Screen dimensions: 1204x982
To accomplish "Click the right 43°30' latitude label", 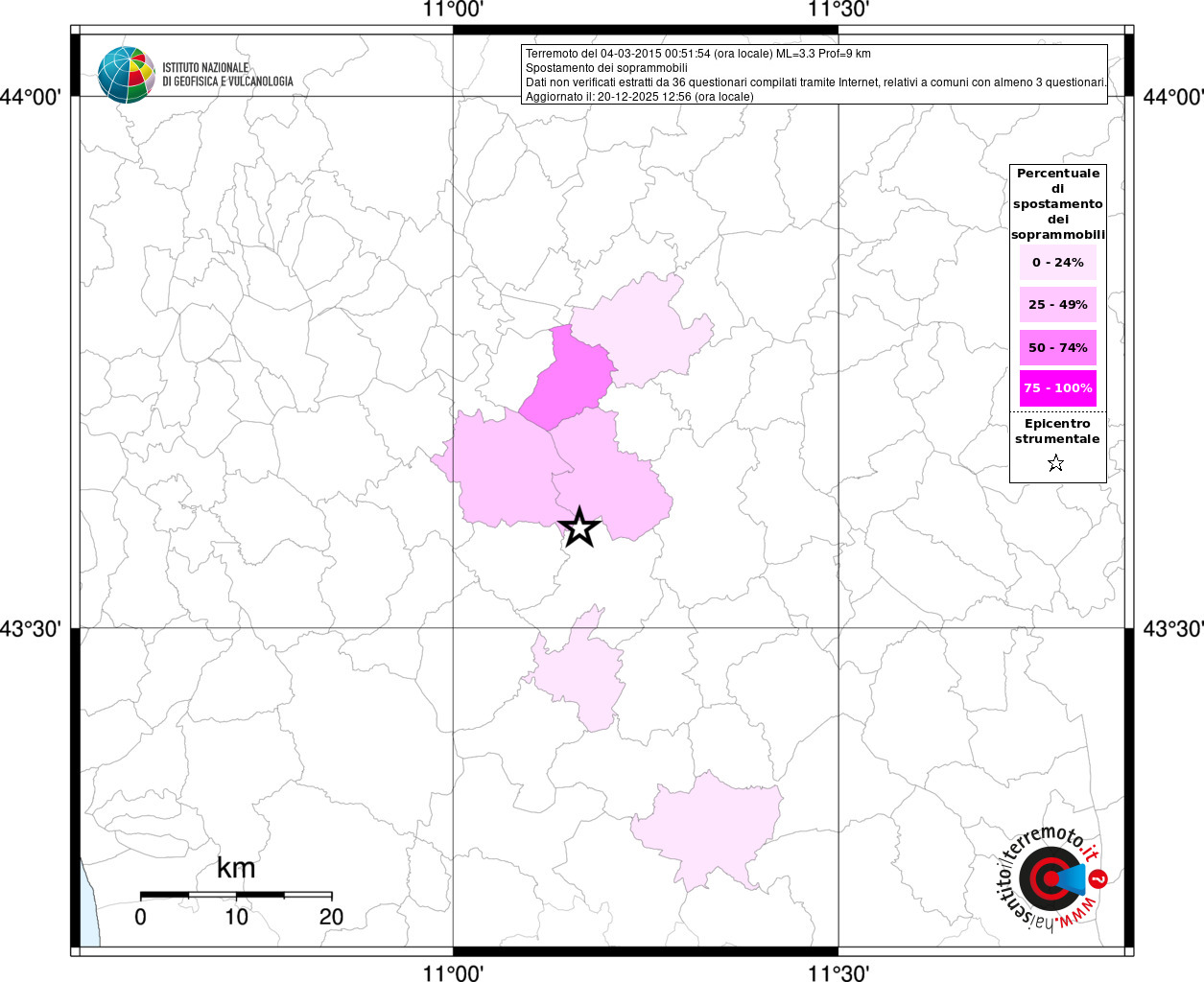I will 1172,629.
